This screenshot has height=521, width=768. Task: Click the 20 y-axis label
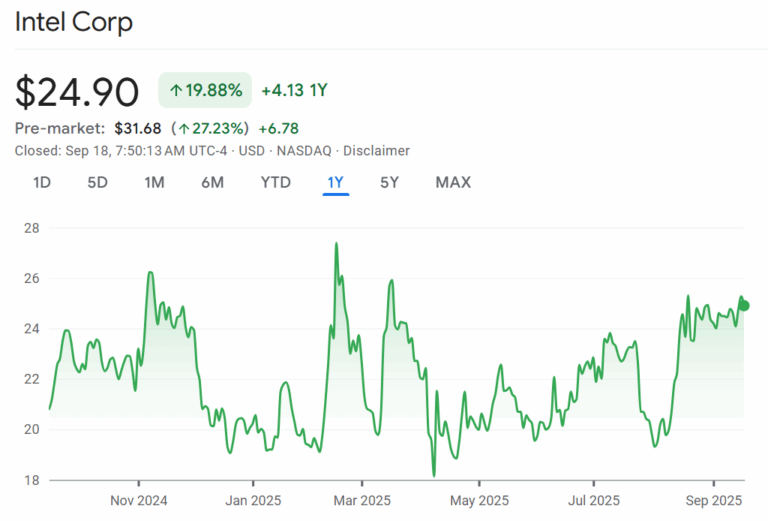[x=32, y=429]
